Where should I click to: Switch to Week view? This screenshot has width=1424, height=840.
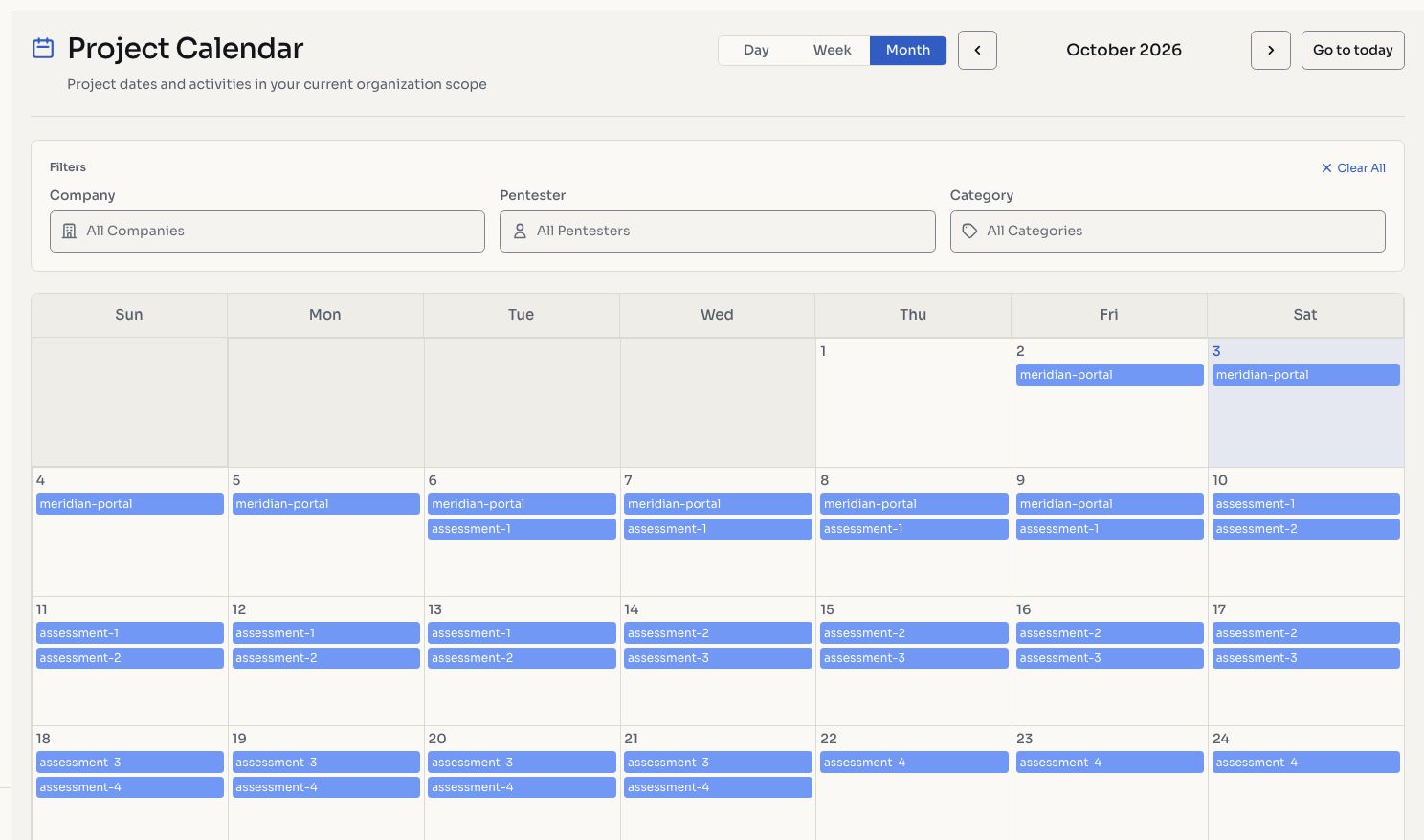[x=832, y=50]
